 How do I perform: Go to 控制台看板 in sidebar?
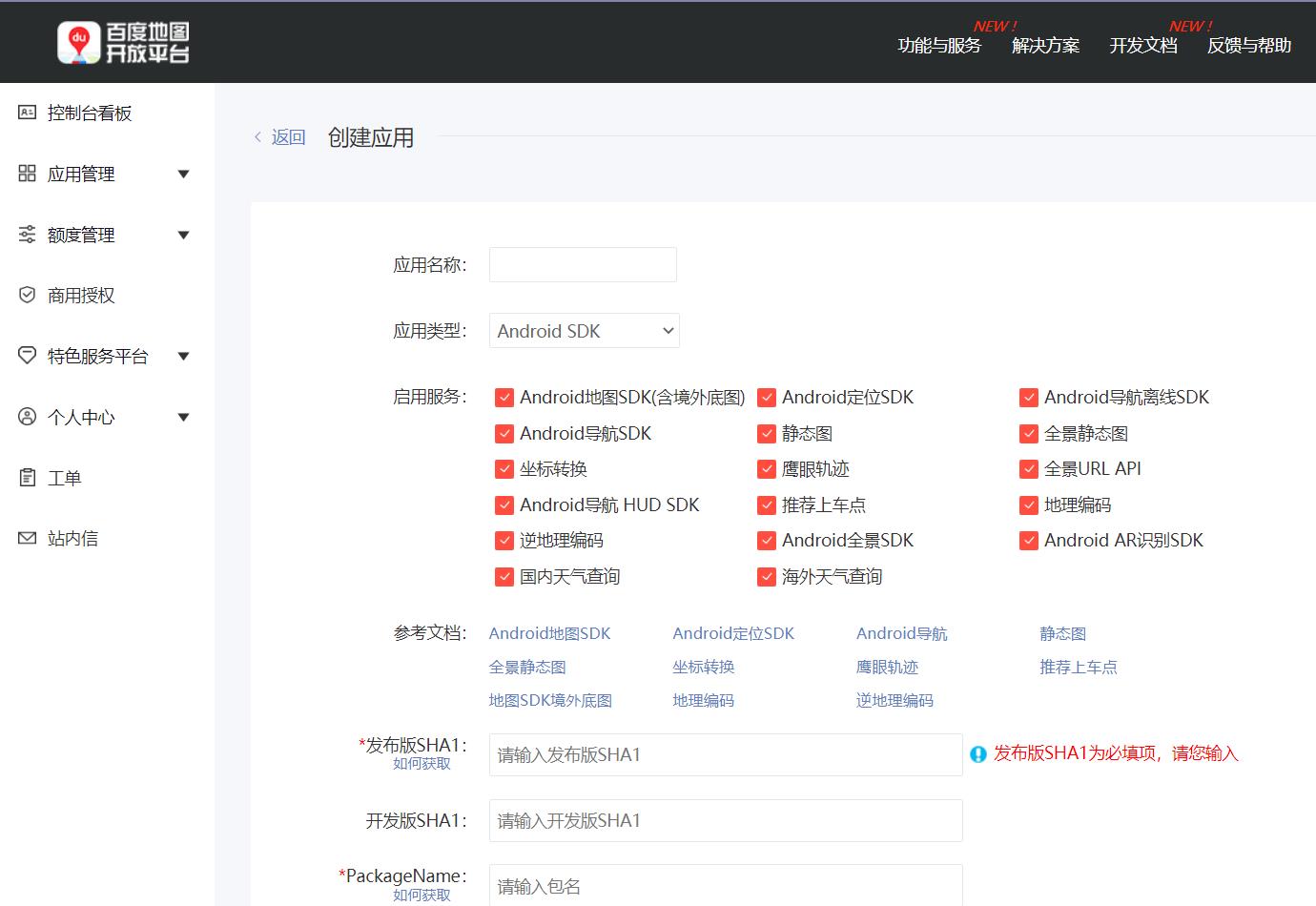pyautogui.click(x=90, y=113)
